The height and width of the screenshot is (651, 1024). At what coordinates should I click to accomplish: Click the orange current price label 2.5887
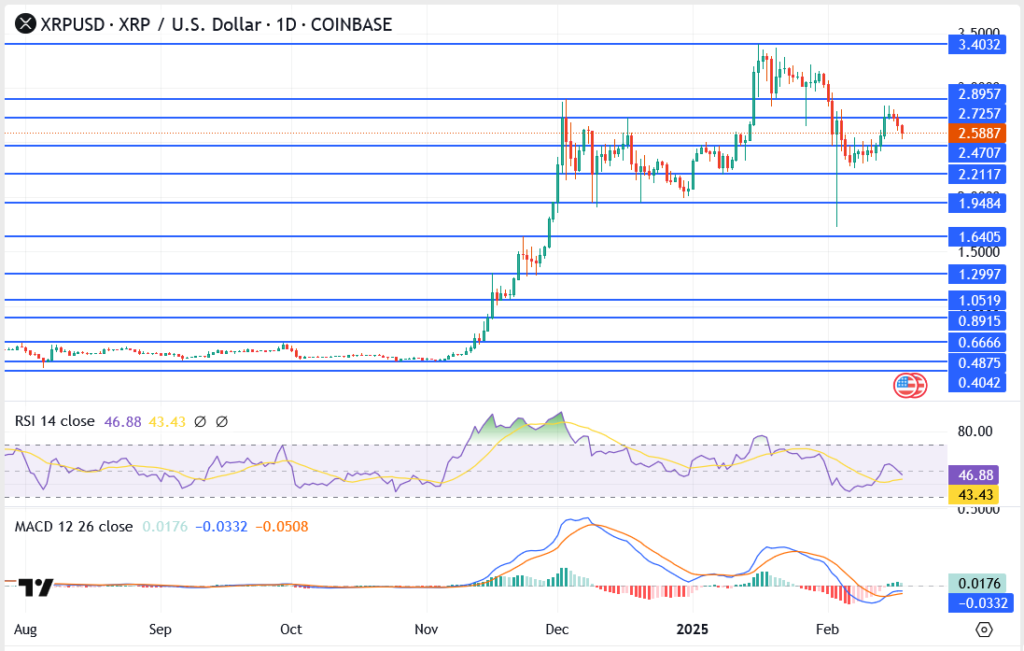coord(980,133)
